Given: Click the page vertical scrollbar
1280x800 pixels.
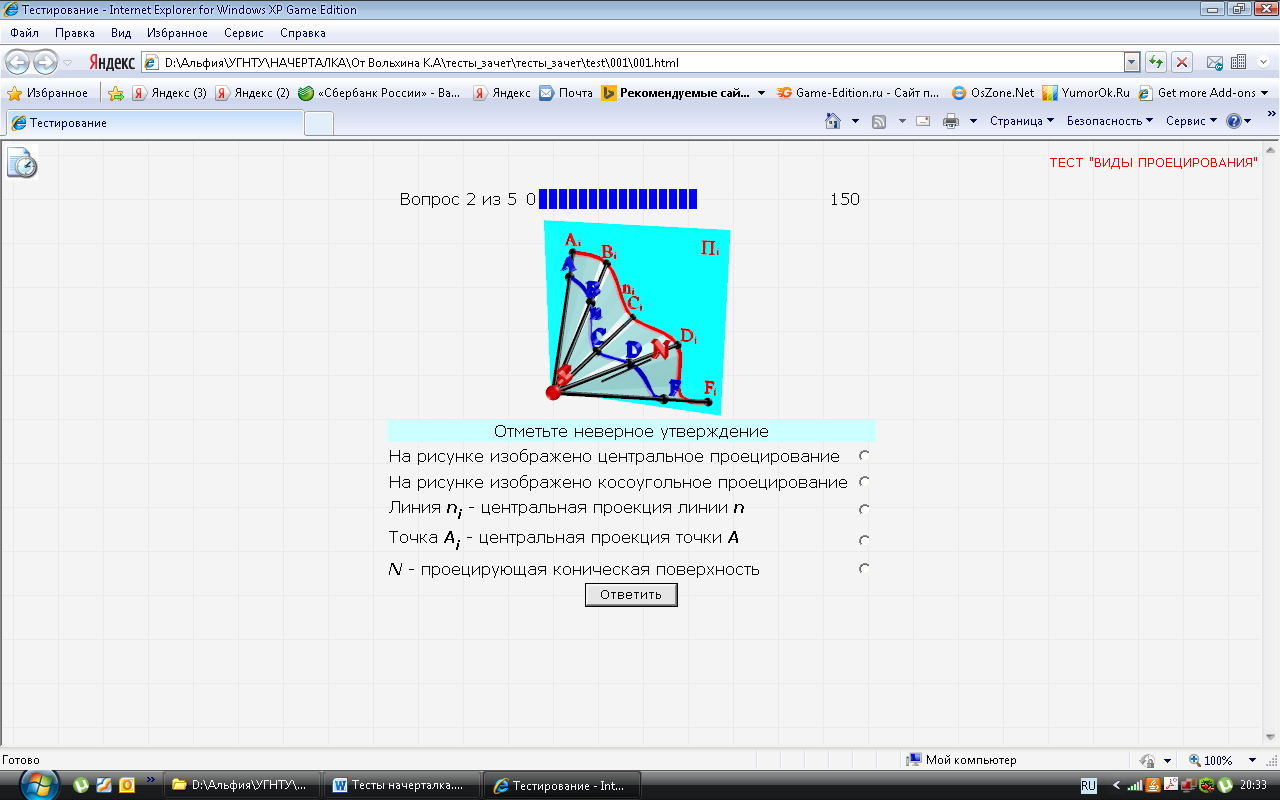Looking at the screenshot, I should tap(1271, 443).
